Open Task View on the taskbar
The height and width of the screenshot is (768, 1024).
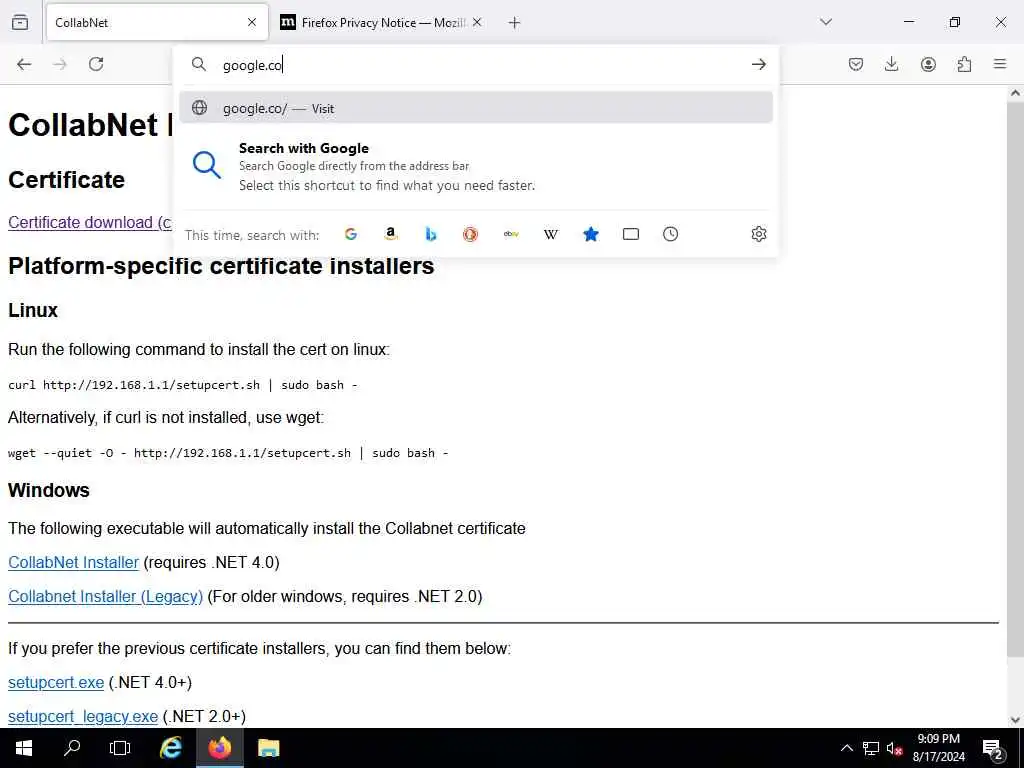tap(120, 748)
